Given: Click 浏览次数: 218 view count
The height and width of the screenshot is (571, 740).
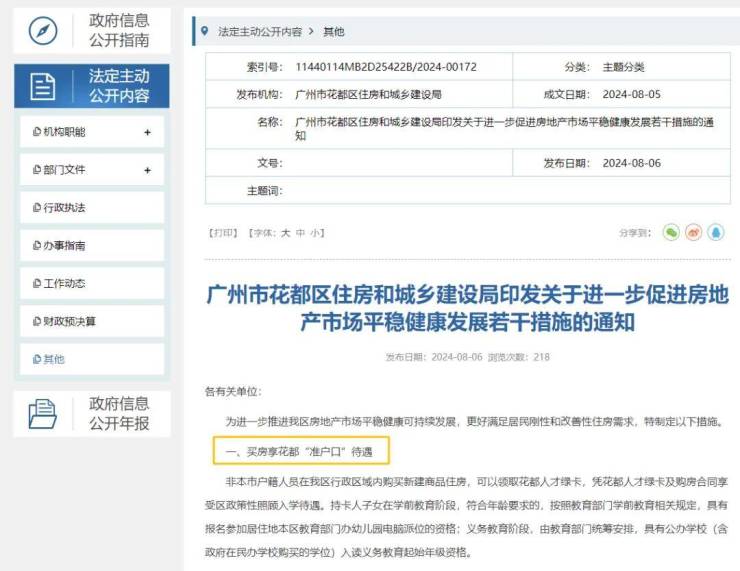Looking at the screenshot, I should pos(519,357).
